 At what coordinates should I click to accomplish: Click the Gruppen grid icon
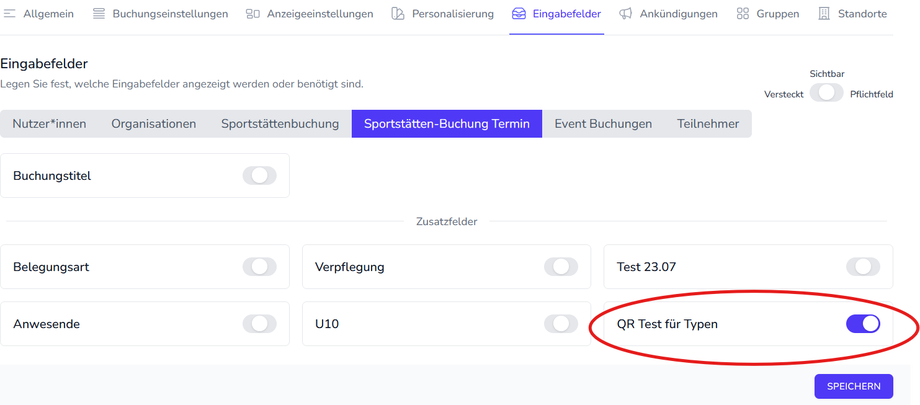click(x=743, y=14)
